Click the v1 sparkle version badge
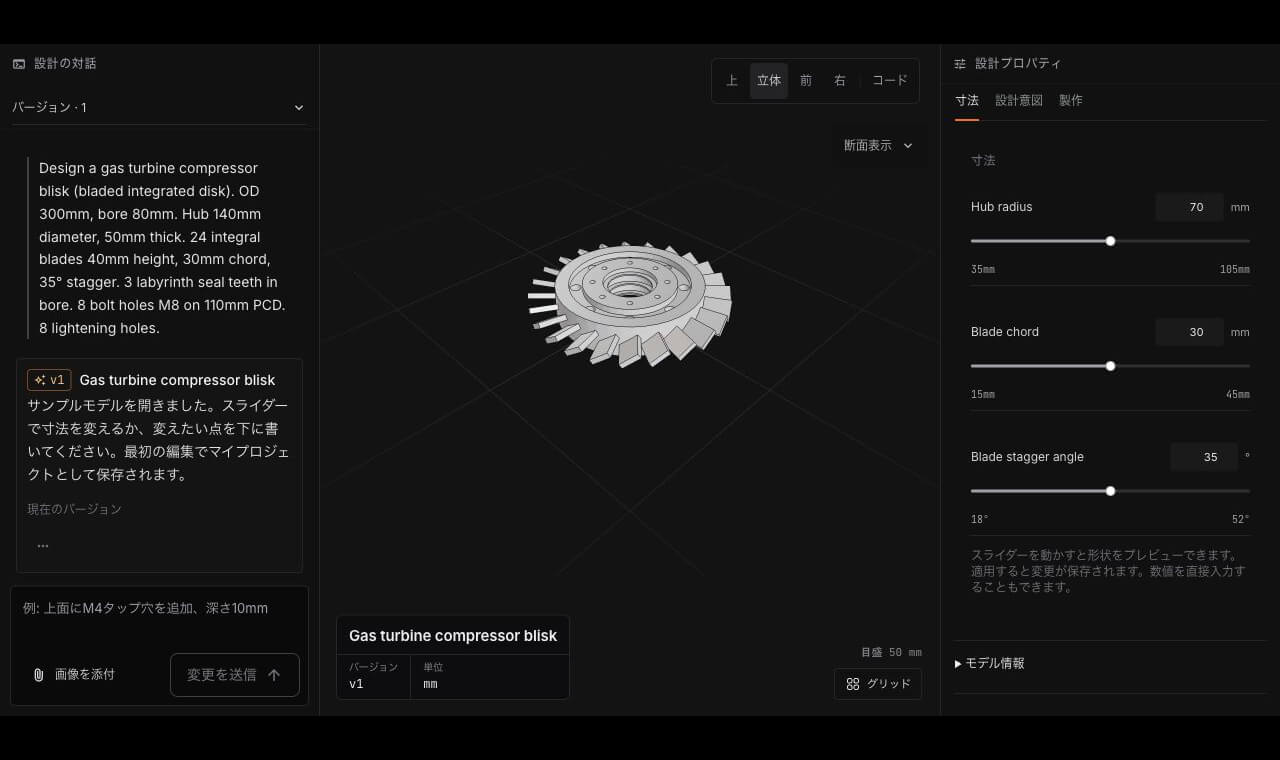The height and width of the screenshot is (760, 1280). click(x=49, y=380)
